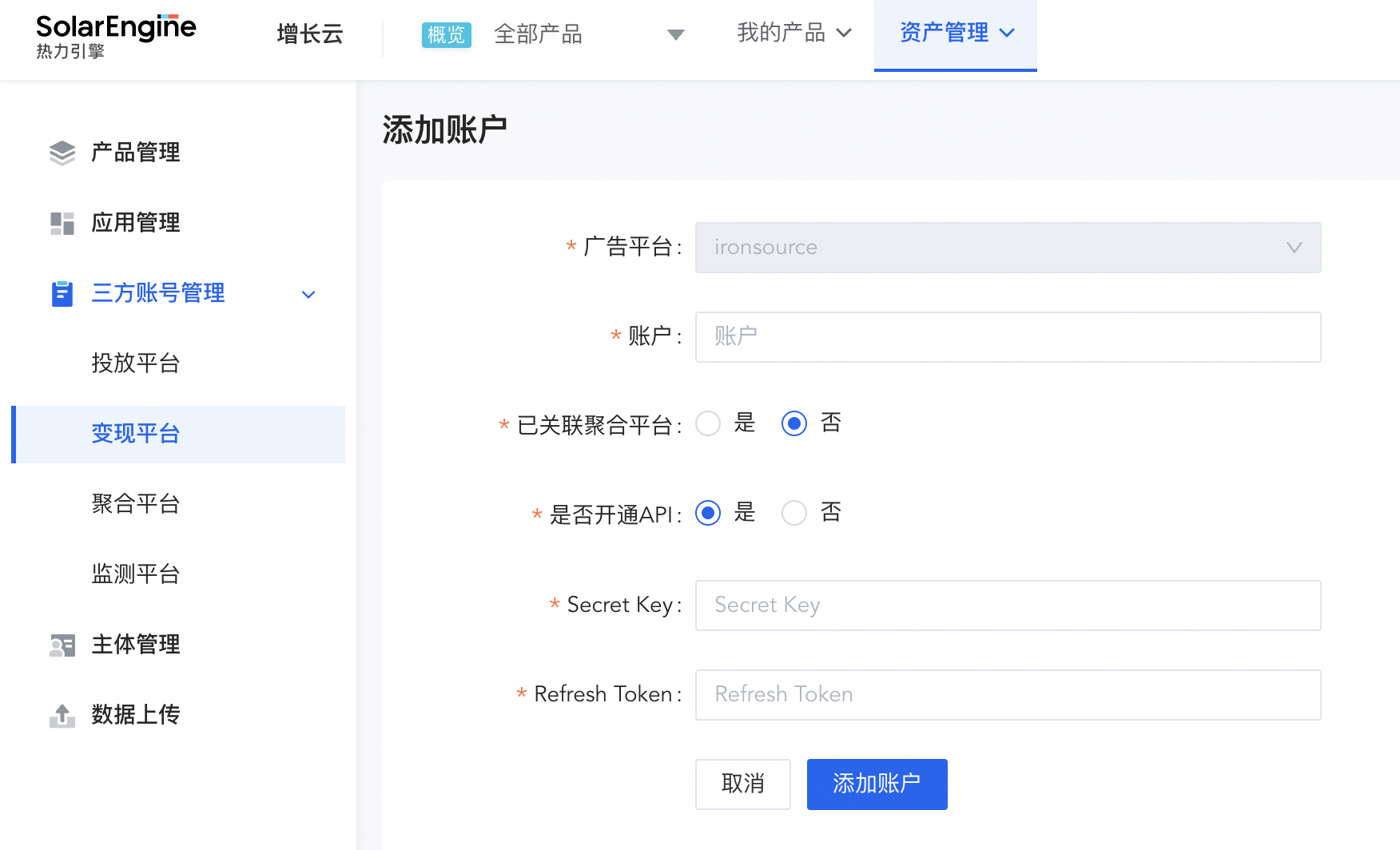
Task: Click the 取消 cancel button
Action: click(742, 784)
